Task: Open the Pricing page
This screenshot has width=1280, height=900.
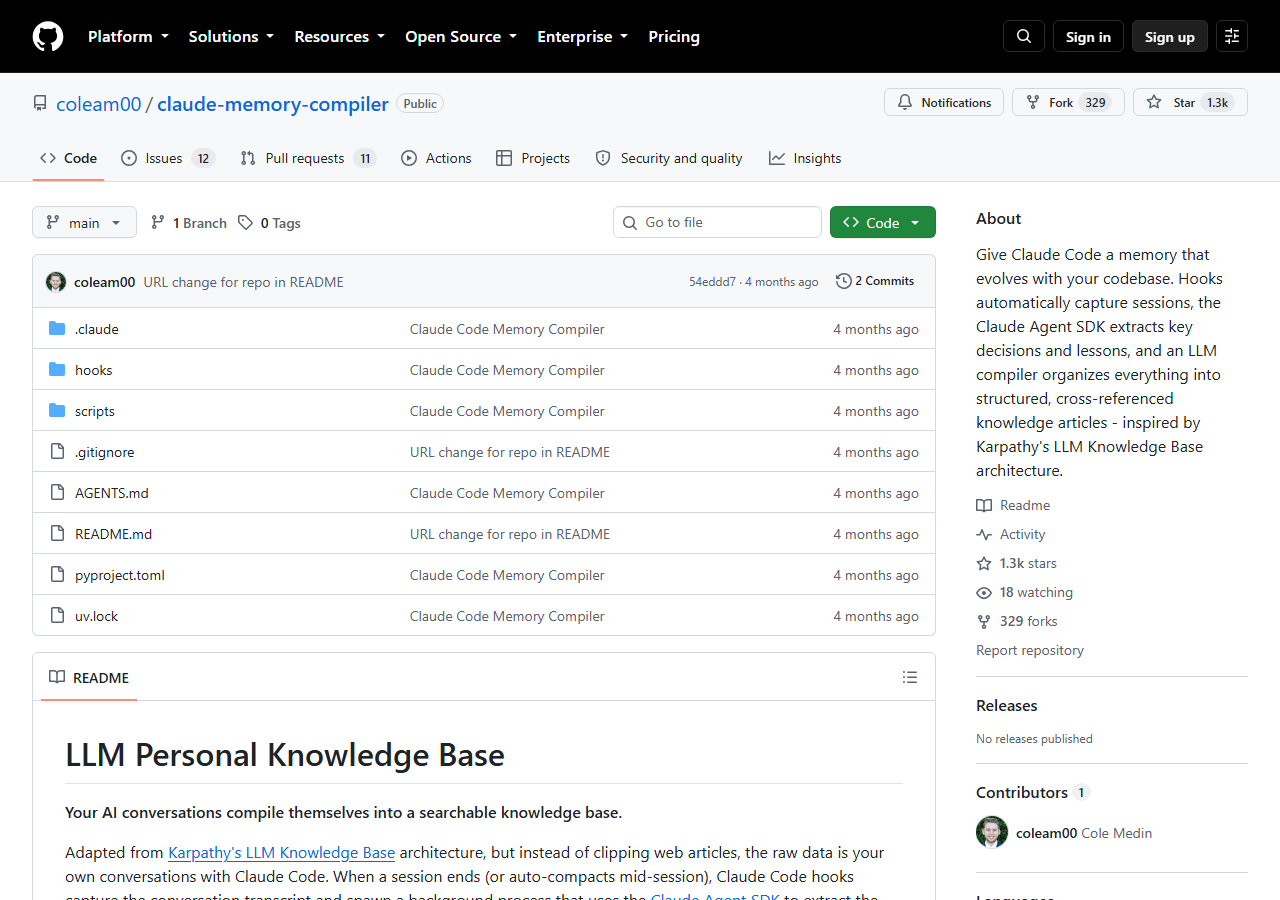Action: click(x=674, y=36)
